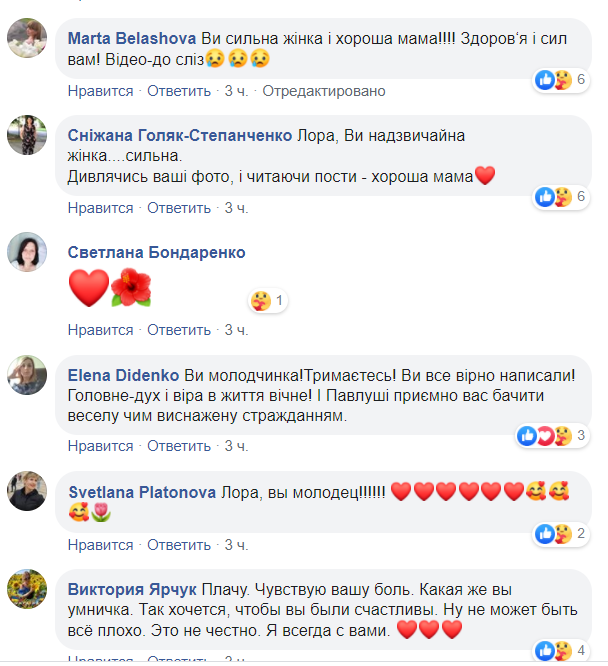Open Marta Belashova's profile picture
Screen dimensions: 608x666
click(x=27, y=39)
